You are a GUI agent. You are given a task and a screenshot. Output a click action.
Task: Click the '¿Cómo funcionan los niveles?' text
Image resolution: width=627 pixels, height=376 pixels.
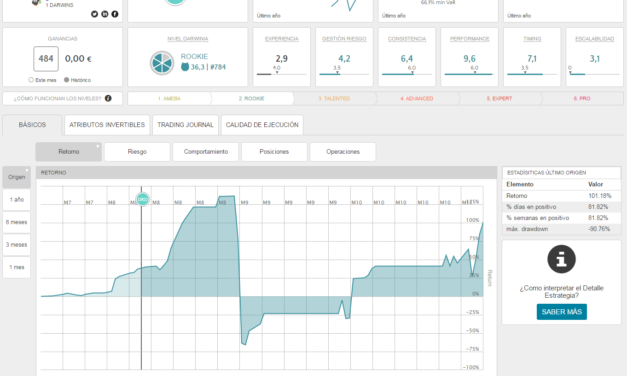(x=58, y=98)
